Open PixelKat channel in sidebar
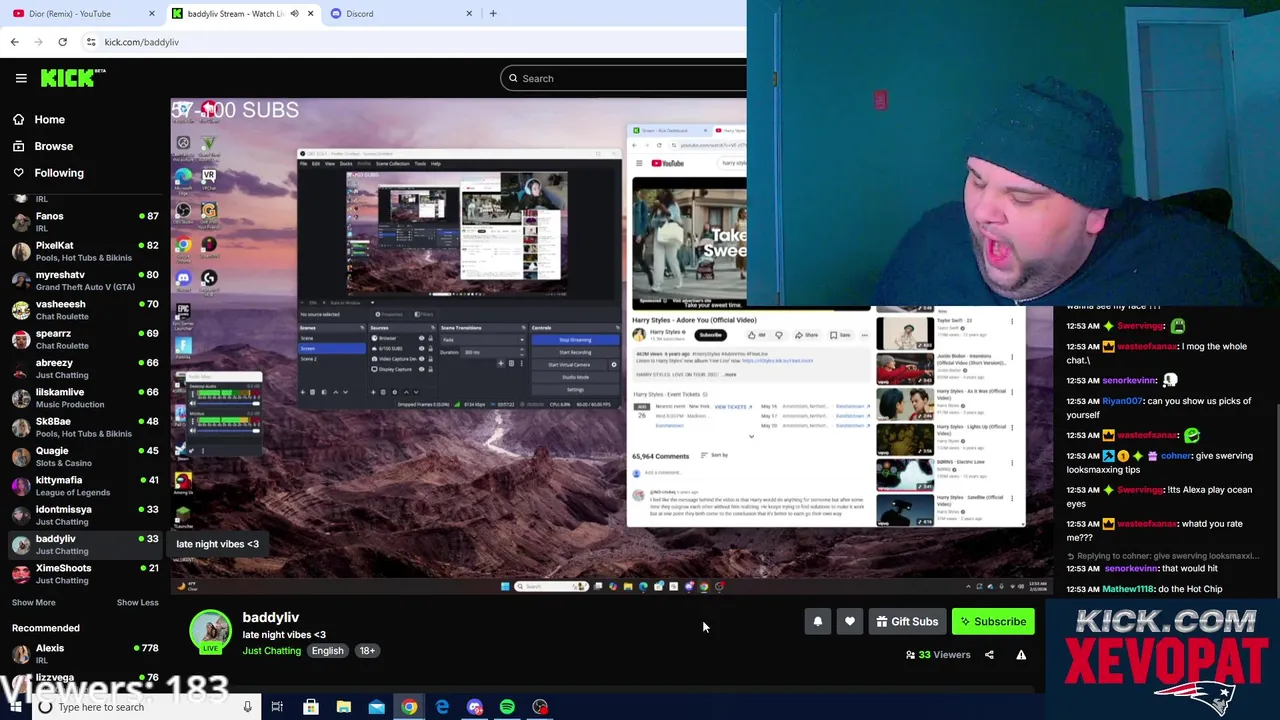Viewport: 1280px width, 720px height. pos(85,251)
